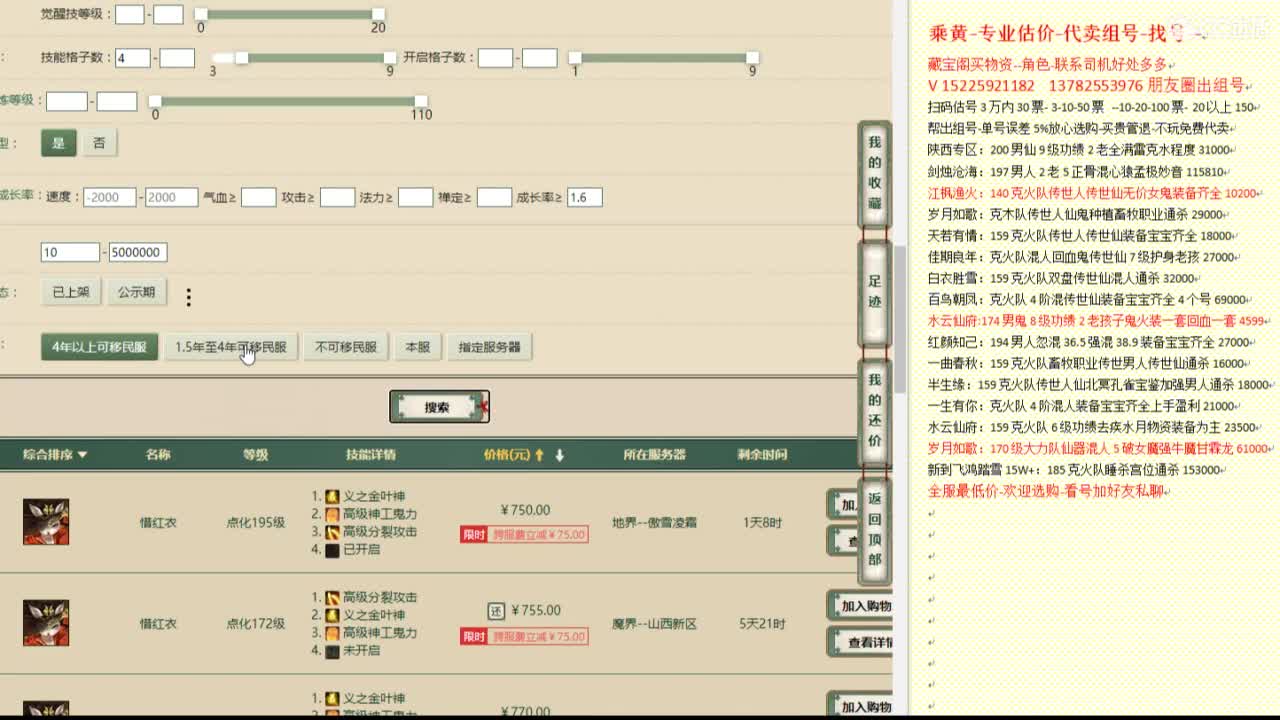Click 觉醒技等级 minimum input field
This screenshot has width=1280, height=720.
130,14
